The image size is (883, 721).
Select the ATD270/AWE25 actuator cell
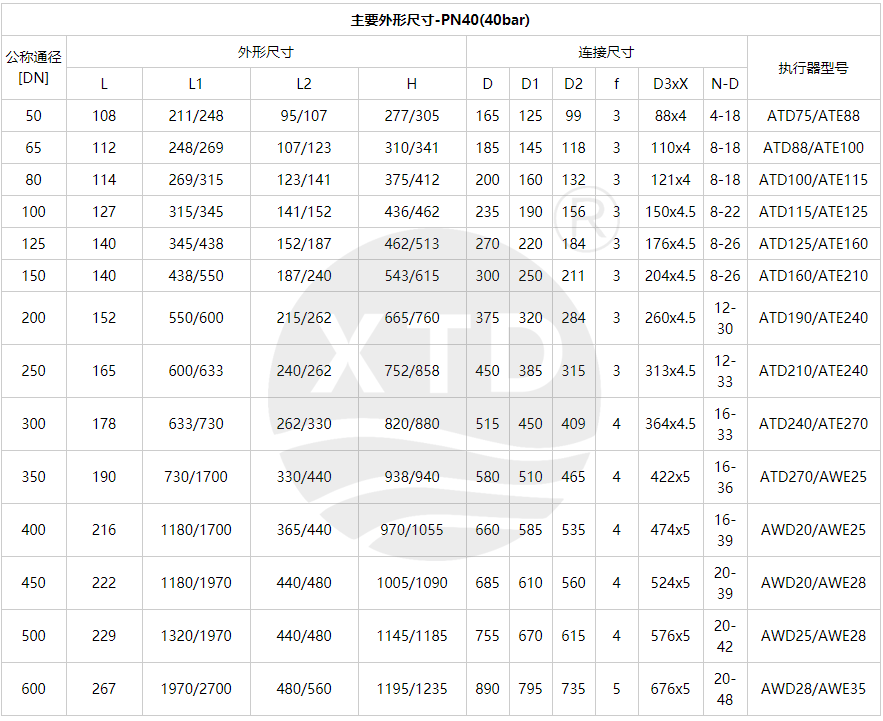[x=813, y=477]
